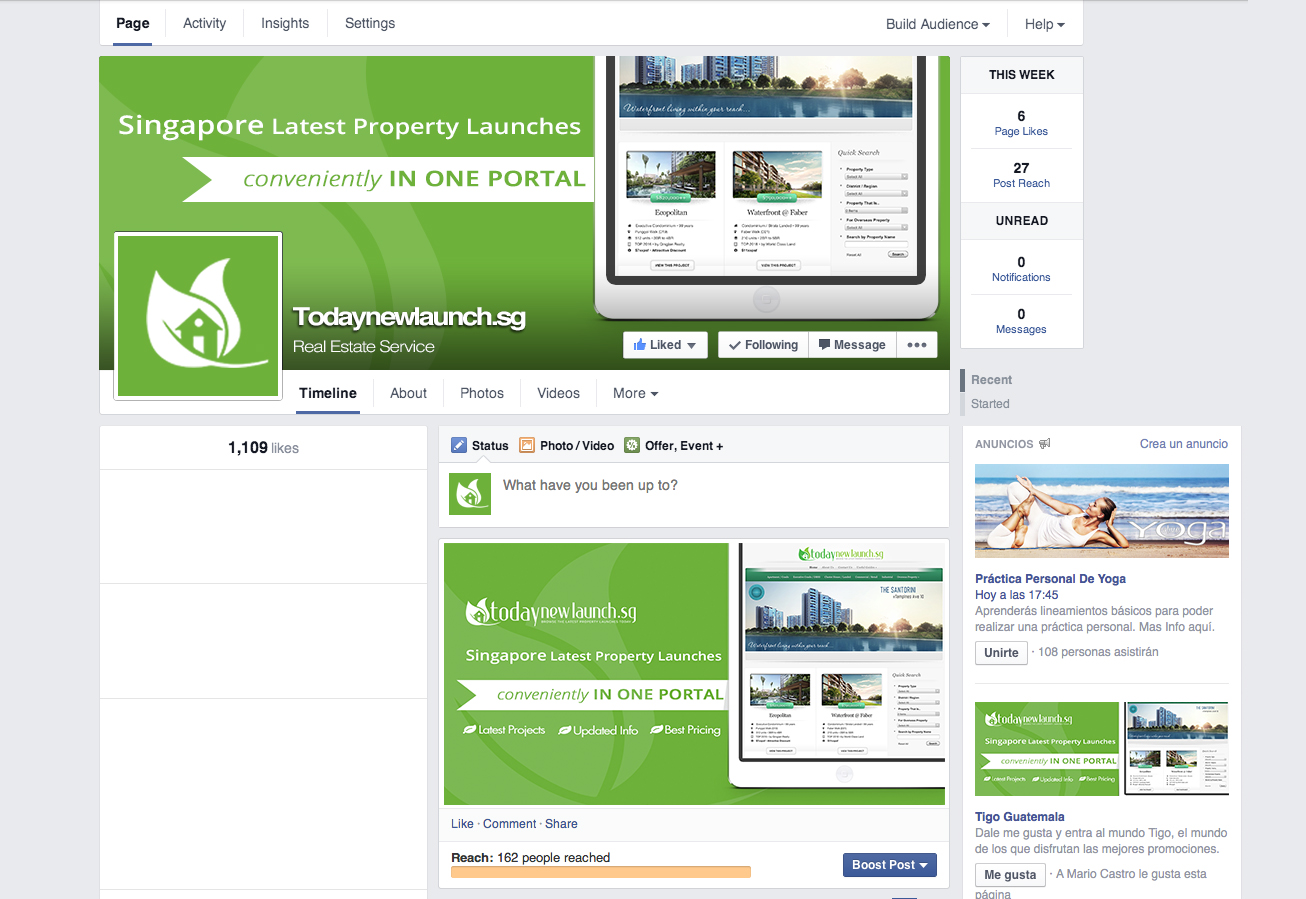The height and width of the screenshot is (899, 1306).
Task: Open the Page Likes stat link
Action: [x=1021, y=123]
